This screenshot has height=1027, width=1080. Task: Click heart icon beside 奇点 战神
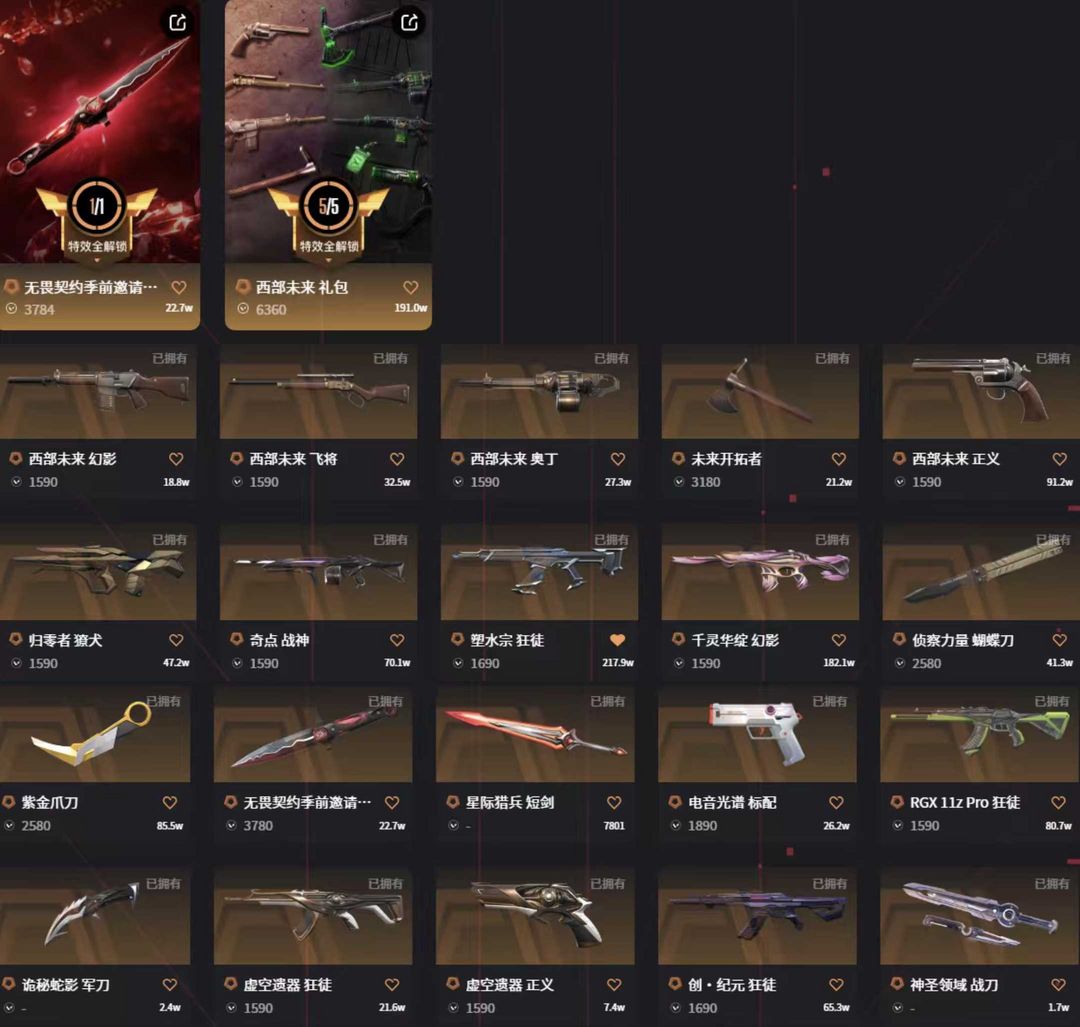click(x=397, y=640)
